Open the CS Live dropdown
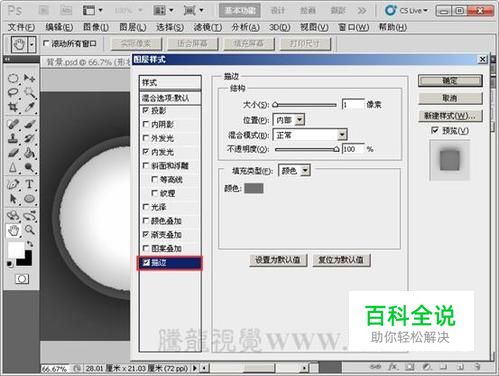Image resolution: width=499 pixels, height=376 pixels. click(x=406, y=11)
